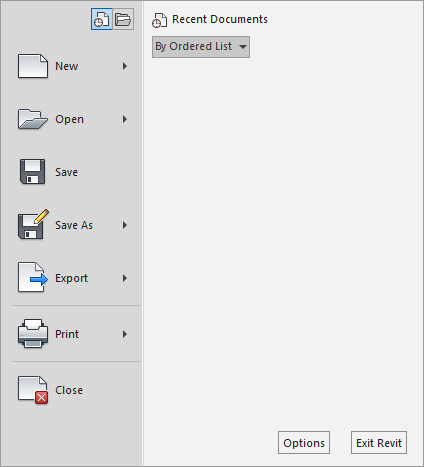Click Recent Documents header clock icon
Viewport: 424px width, 467px height.
pyautogui.click(x=159, y=20)
